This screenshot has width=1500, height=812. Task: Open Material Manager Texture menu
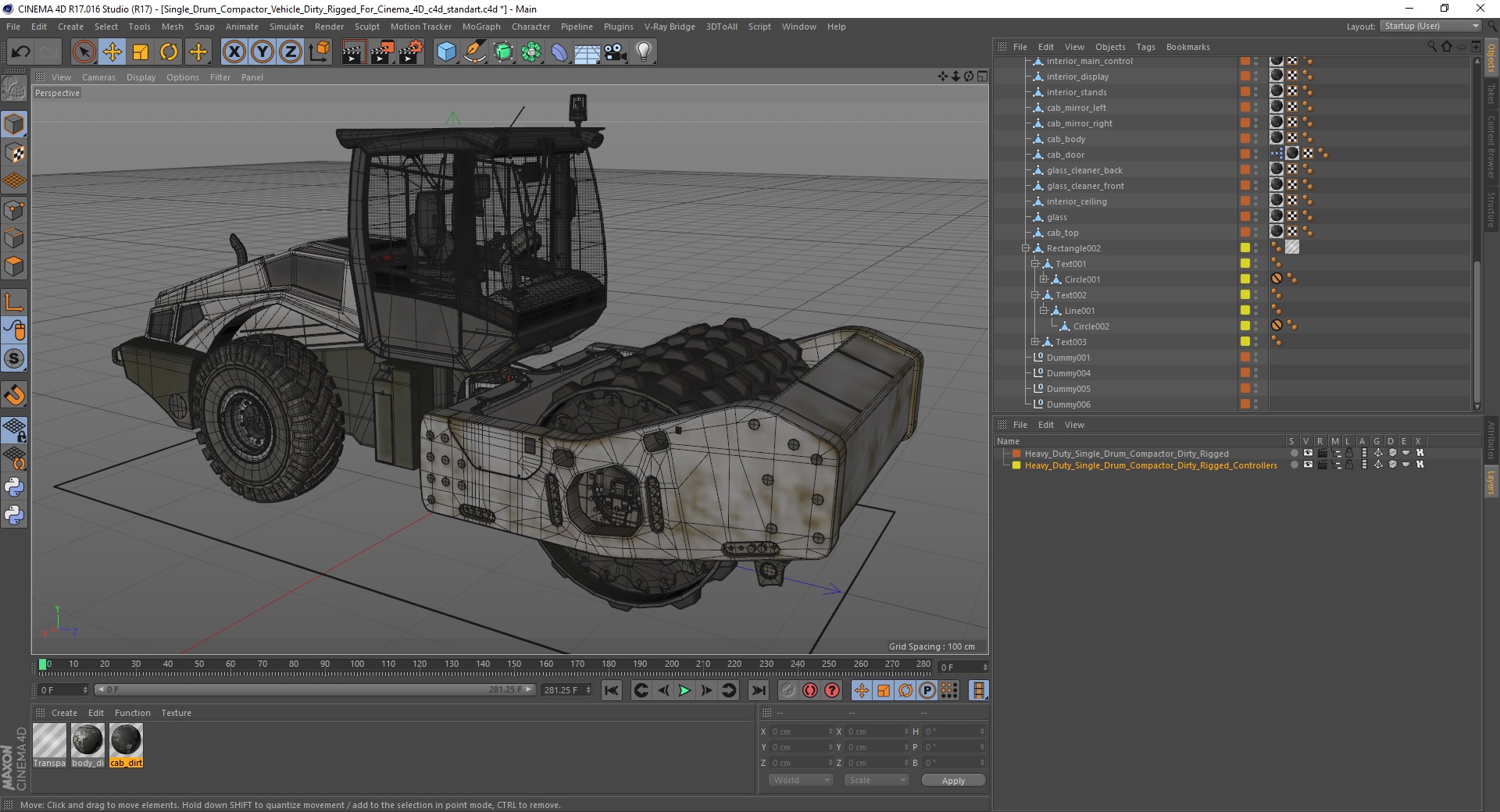coord(176,713)
